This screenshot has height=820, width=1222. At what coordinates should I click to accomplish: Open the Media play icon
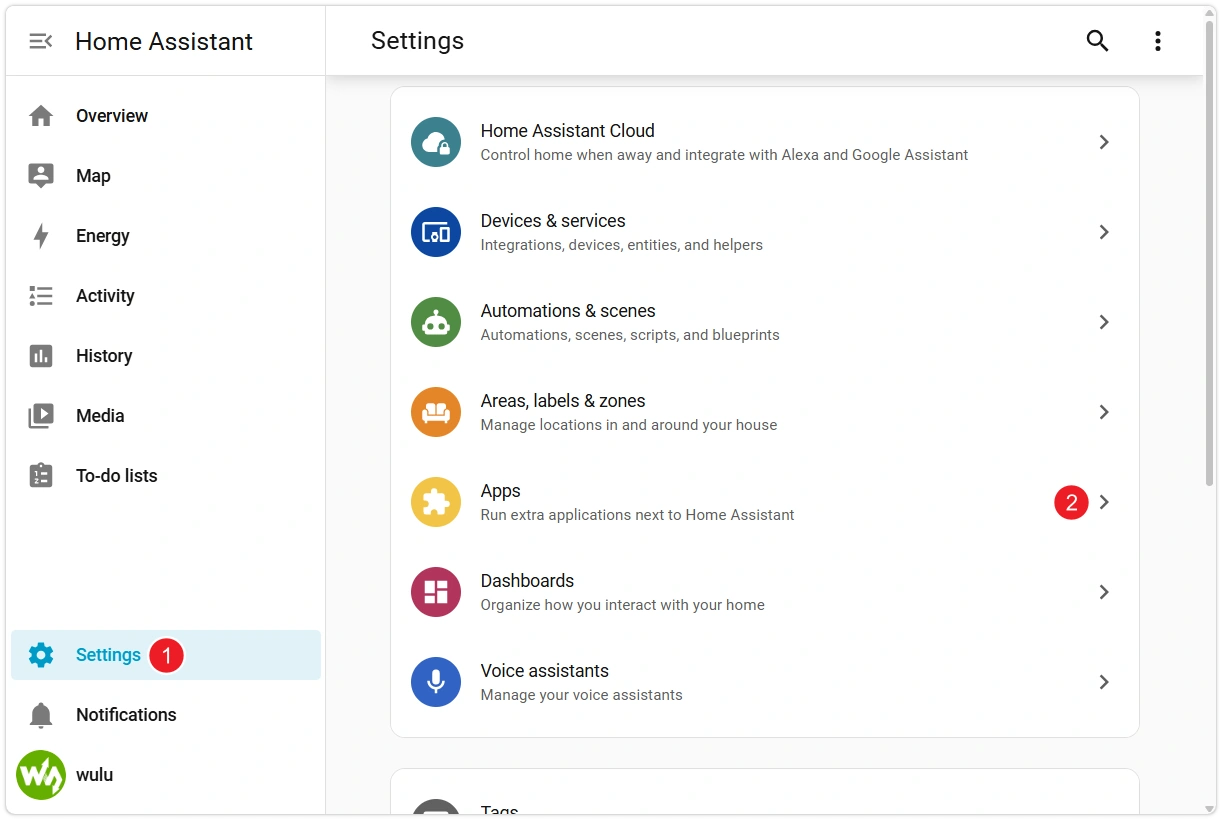click(x=41, y=416)
